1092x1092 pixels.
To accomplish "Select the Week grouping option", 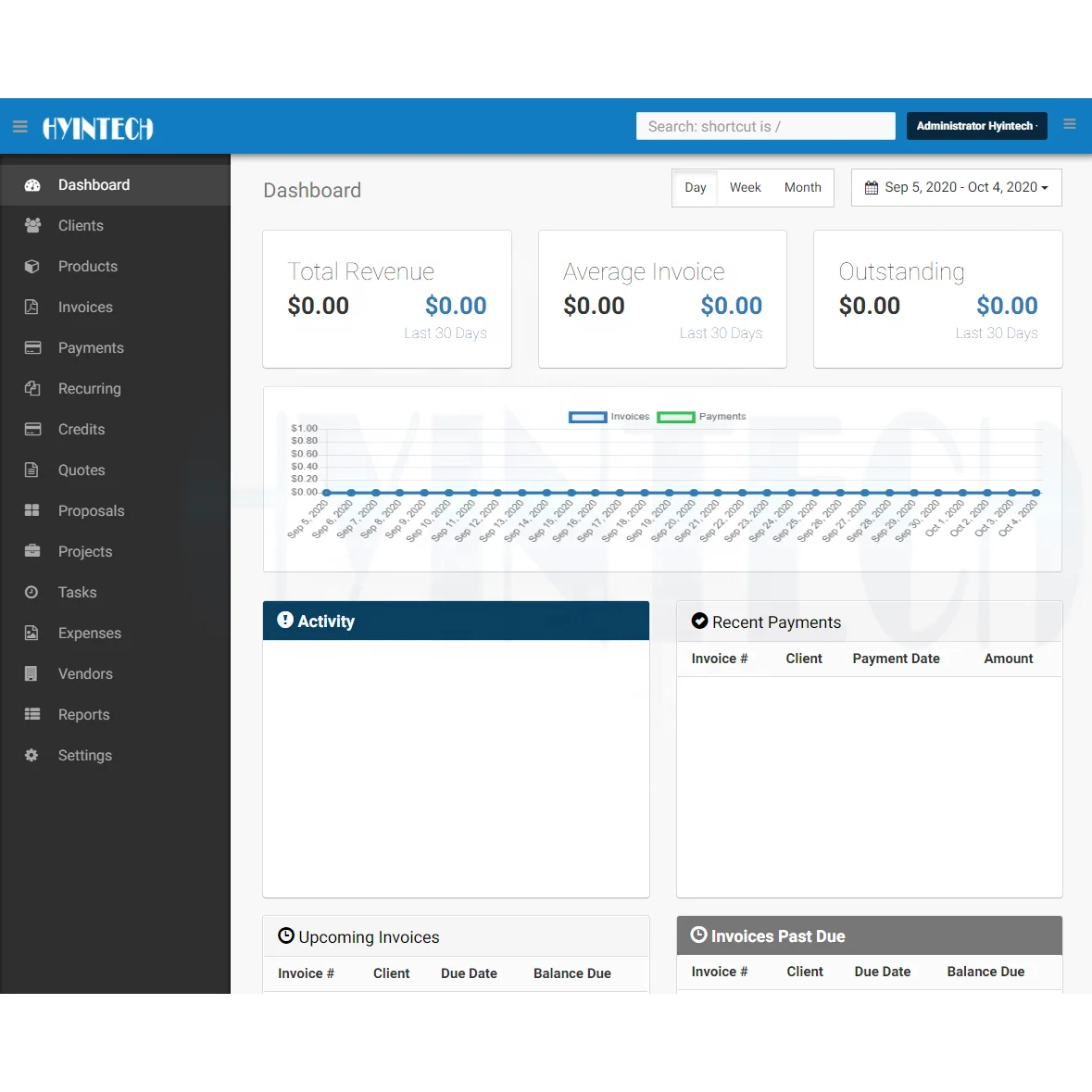I will click(x=746, y=188).
